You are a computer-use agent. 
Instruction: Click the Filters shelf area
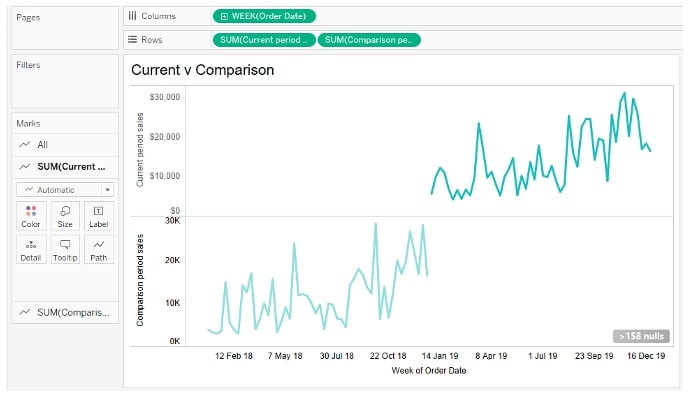(65, 81)
